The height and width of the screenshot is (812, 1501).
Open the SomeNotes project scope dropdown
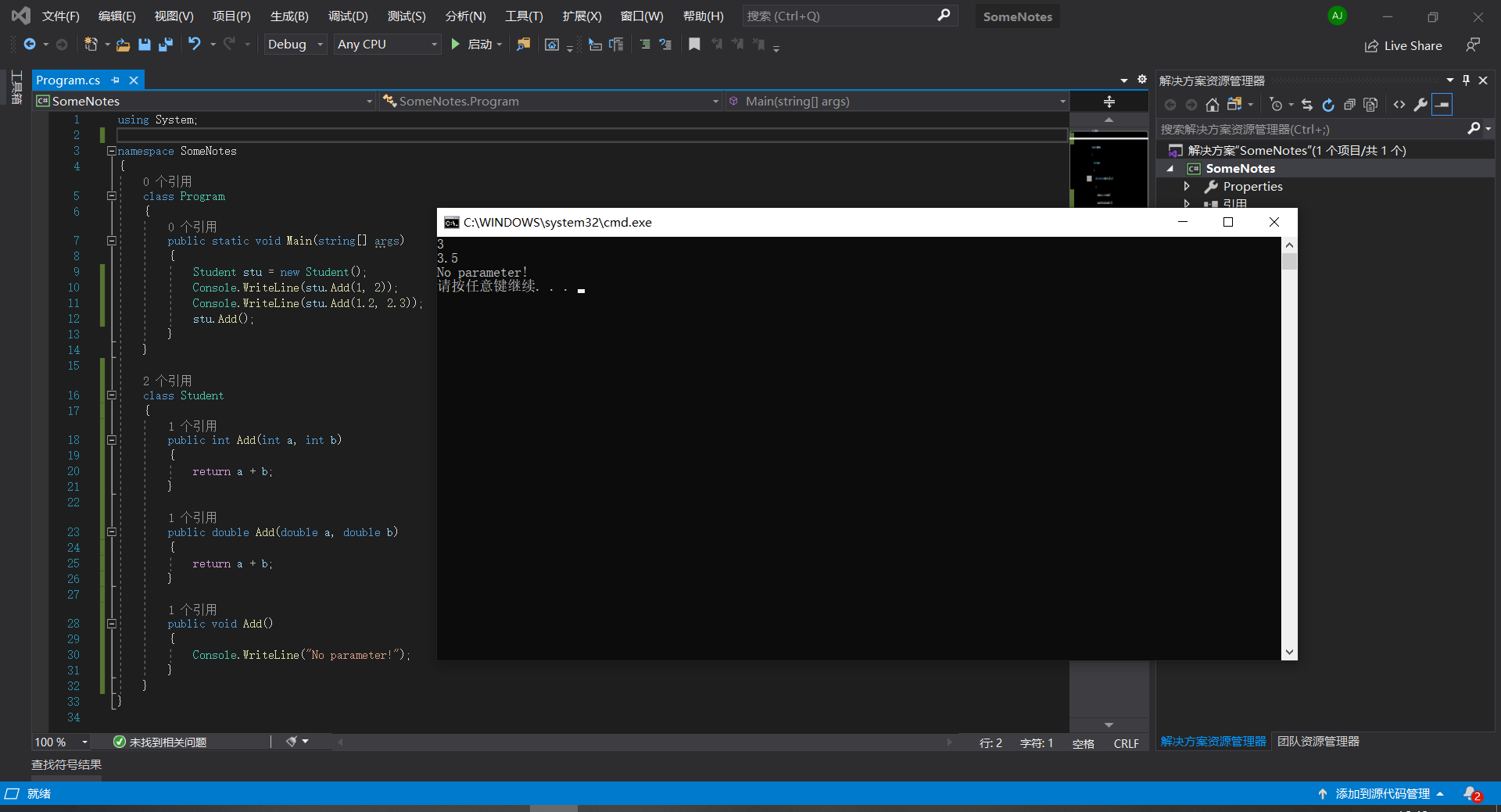[x=205, y=102]
